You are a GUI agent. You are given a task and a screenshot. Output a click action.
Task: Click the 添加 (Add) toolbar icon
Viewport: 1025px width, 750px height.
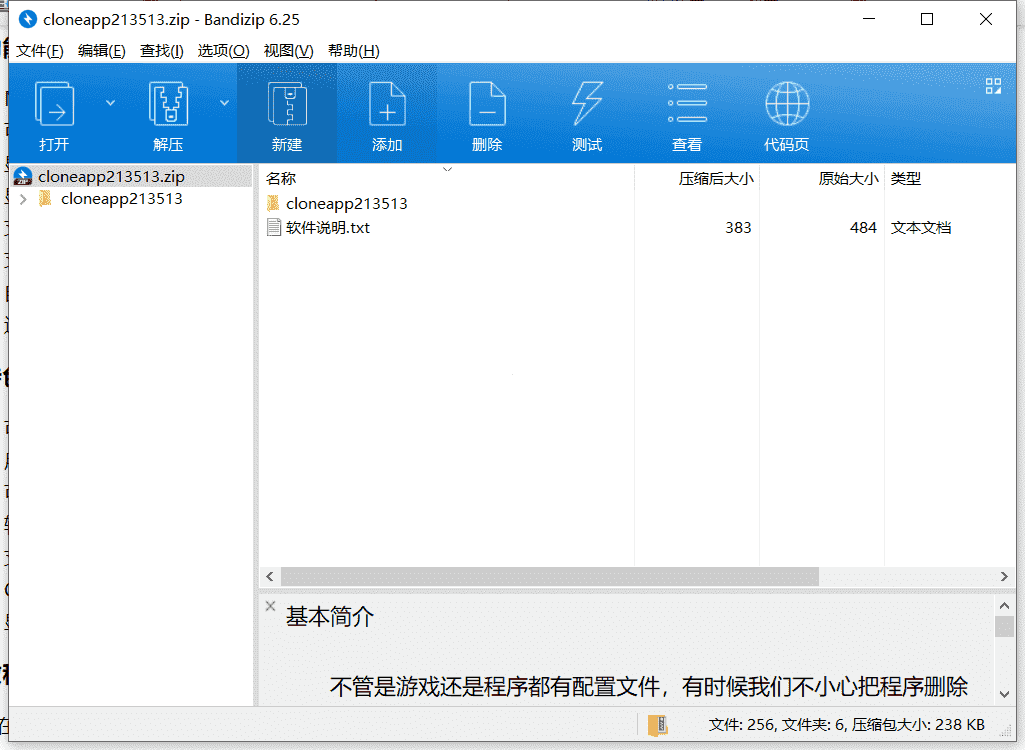(387, 104)
